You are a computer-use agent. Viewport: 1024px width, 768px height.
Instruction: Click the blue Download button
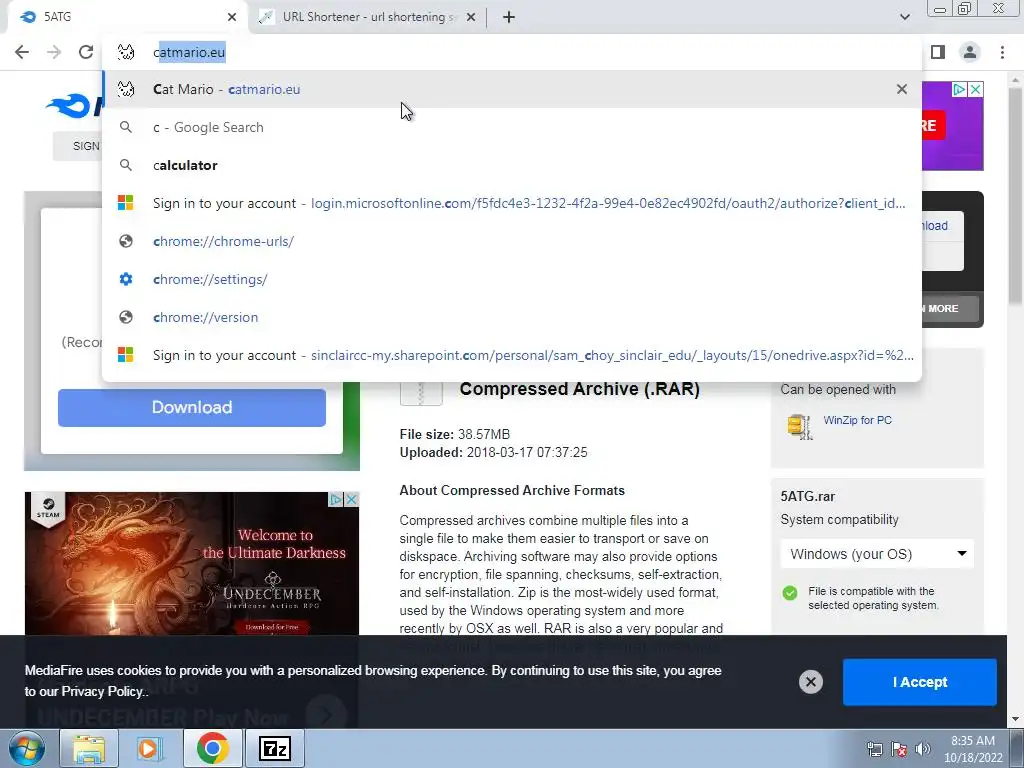point(191,408)
